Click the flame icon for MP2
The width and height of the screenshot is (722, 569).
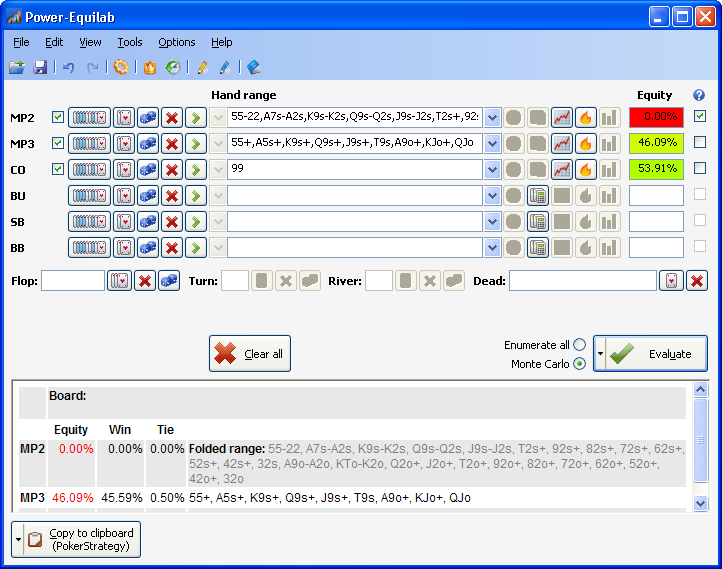coord(586,118)
